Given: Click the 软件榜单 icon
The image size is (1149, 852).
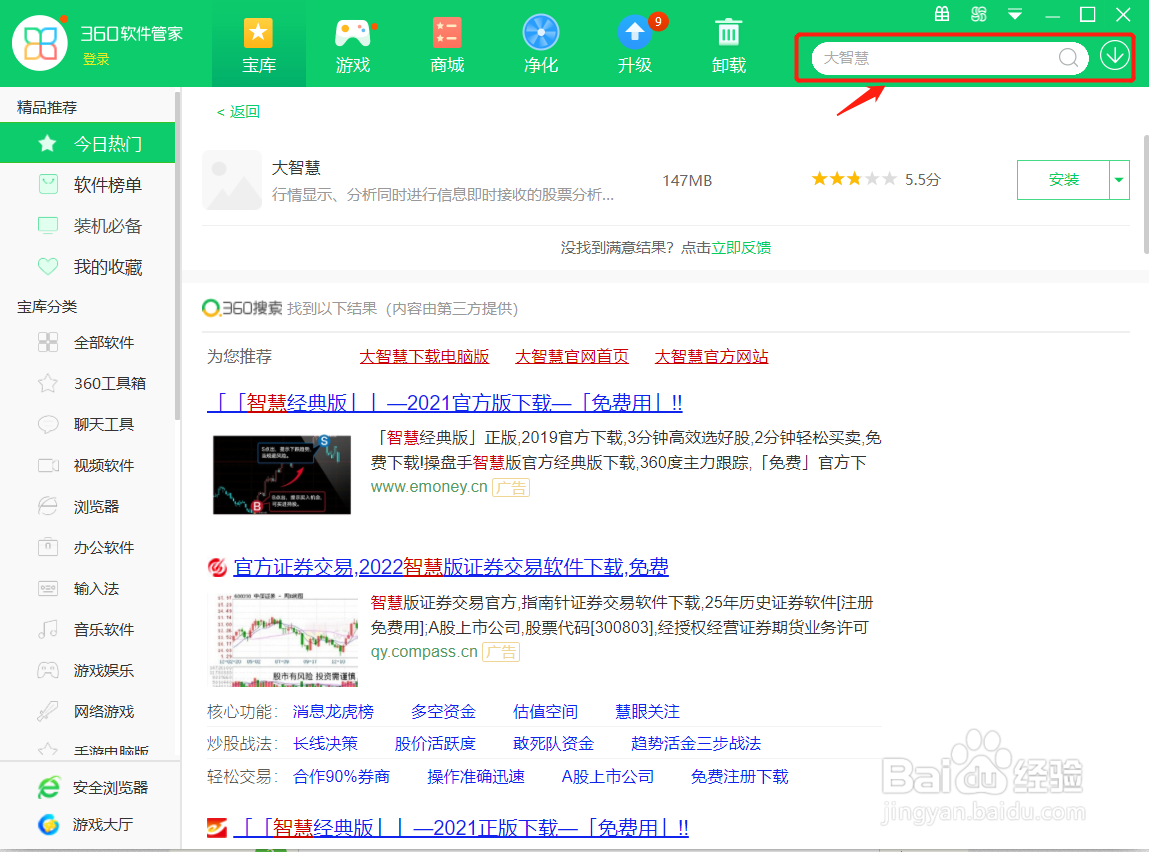Looking at the screenshot, I should coord(48,185).
